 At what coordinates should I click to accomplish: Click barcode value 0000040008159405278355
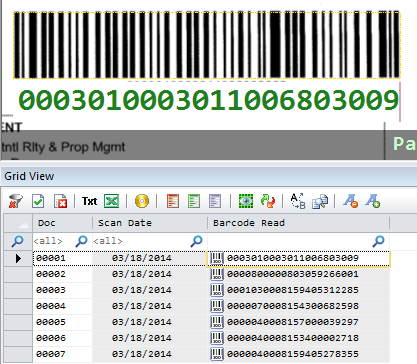point(293,354)
